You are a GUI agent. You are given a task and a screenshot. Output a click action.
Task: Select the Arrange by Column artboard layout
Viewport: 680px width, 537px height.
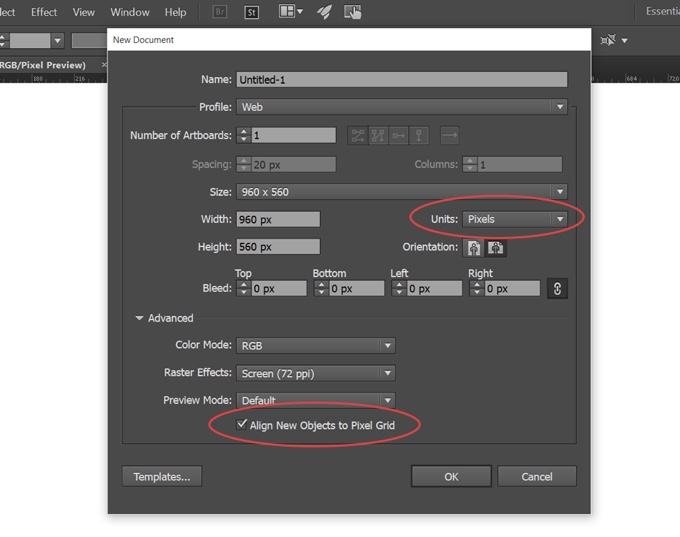(x=419, y=135)
